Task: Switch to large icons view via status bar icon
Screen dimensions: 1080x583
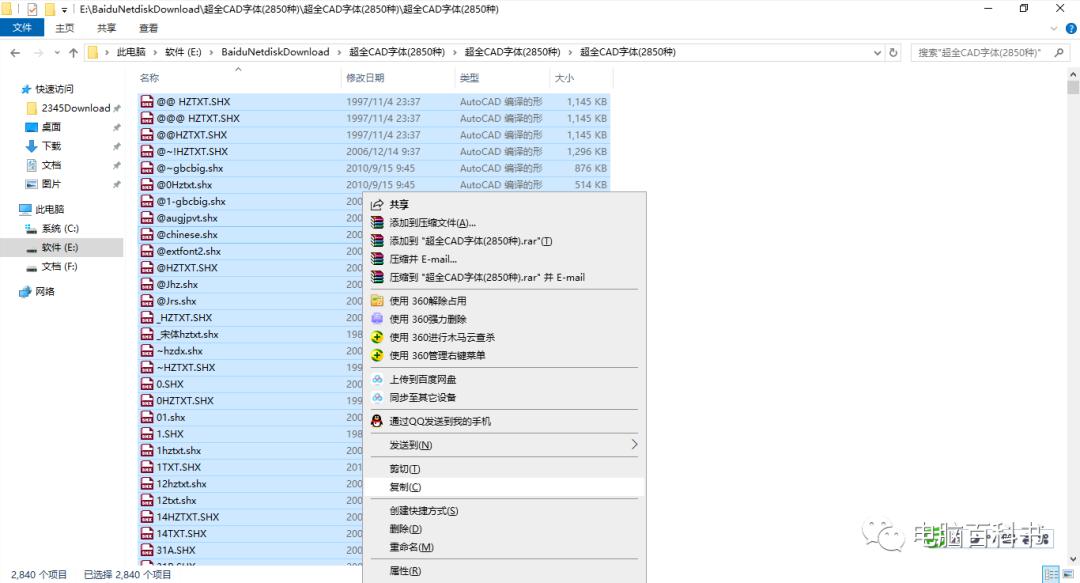Action: [x=1067, y=573]
